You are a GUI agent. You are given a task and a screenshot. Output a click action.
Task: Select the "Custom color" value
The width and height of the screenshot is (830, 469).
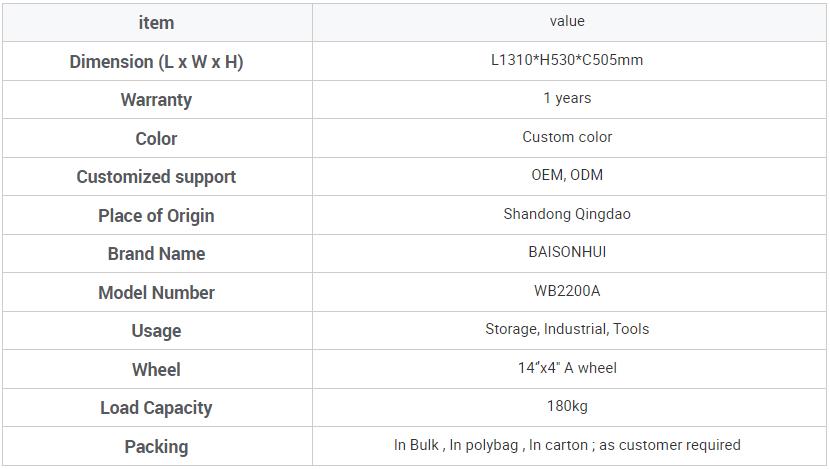pos(567,137)
